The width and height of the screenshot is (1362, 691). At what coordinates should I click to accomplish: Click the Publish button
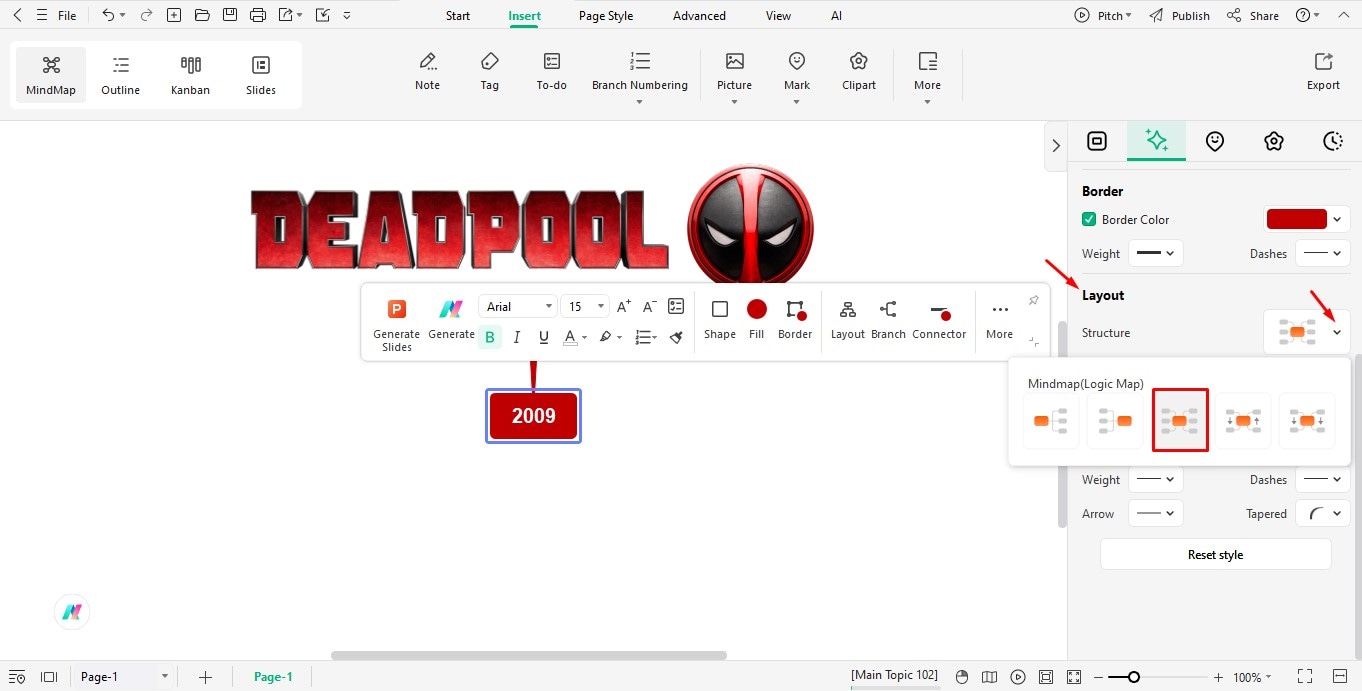tap(1179, 16)
